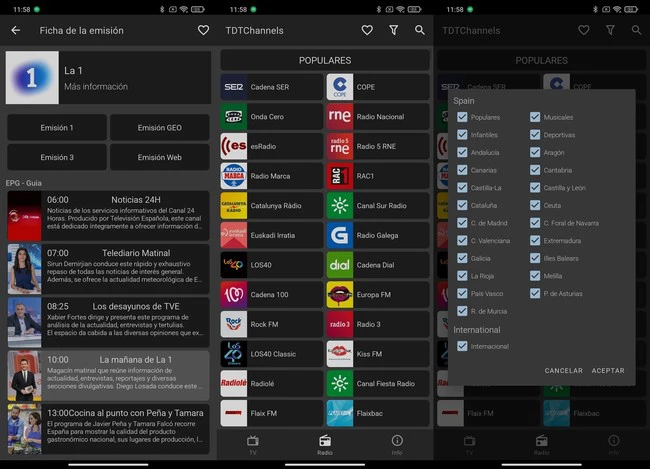Open the filter funnel in middle screen

[x=394, y=30]
